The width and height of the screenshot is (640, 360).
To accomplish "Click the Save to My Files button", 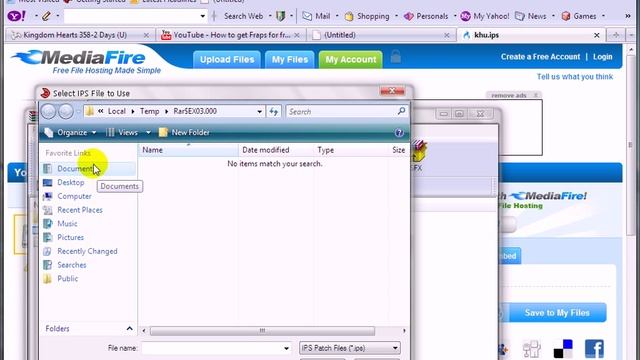I will pyautogui.click(x=557, y=313).
